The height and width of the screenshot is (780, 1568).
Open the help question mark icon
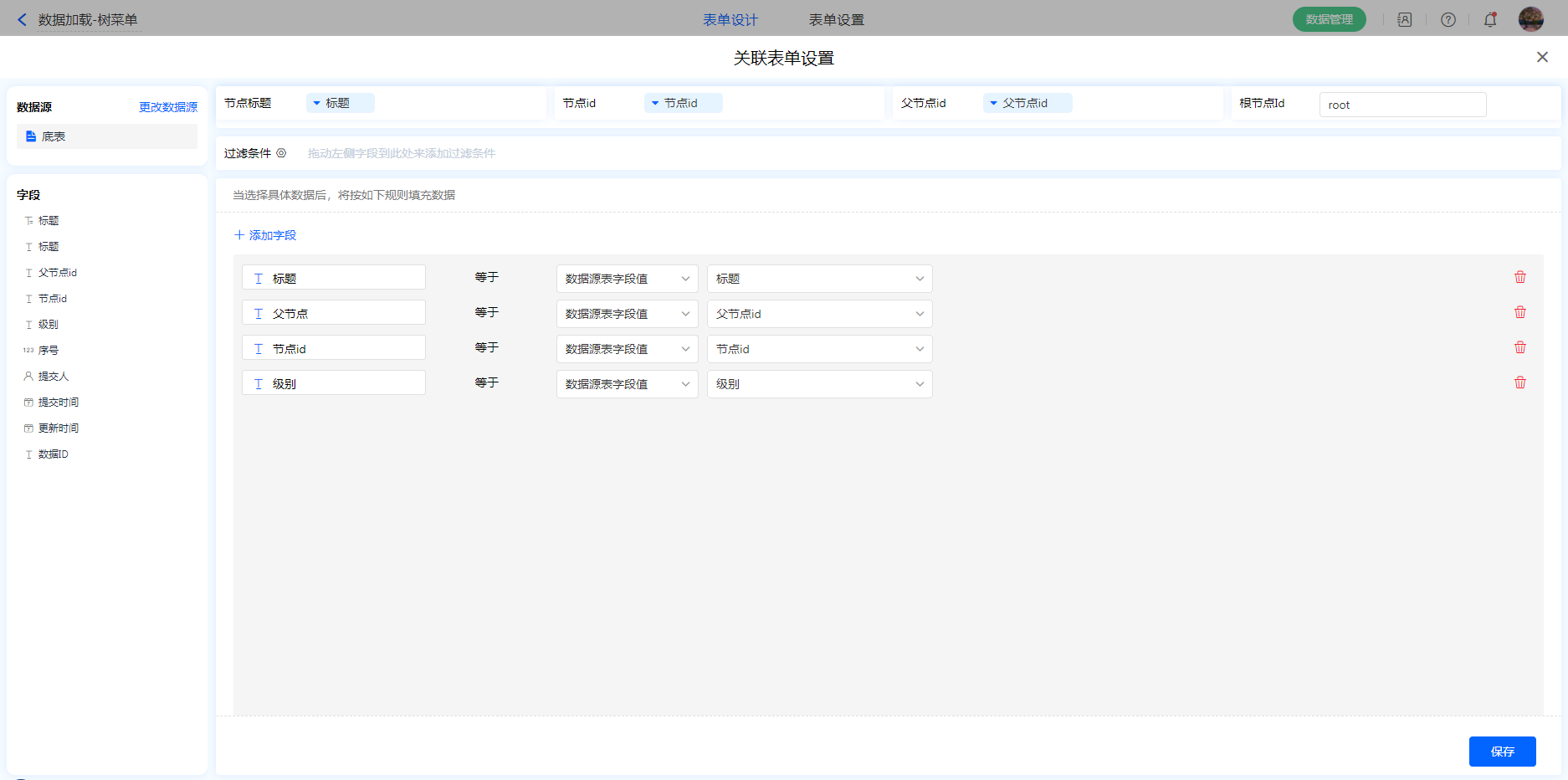click(1448, 19)
